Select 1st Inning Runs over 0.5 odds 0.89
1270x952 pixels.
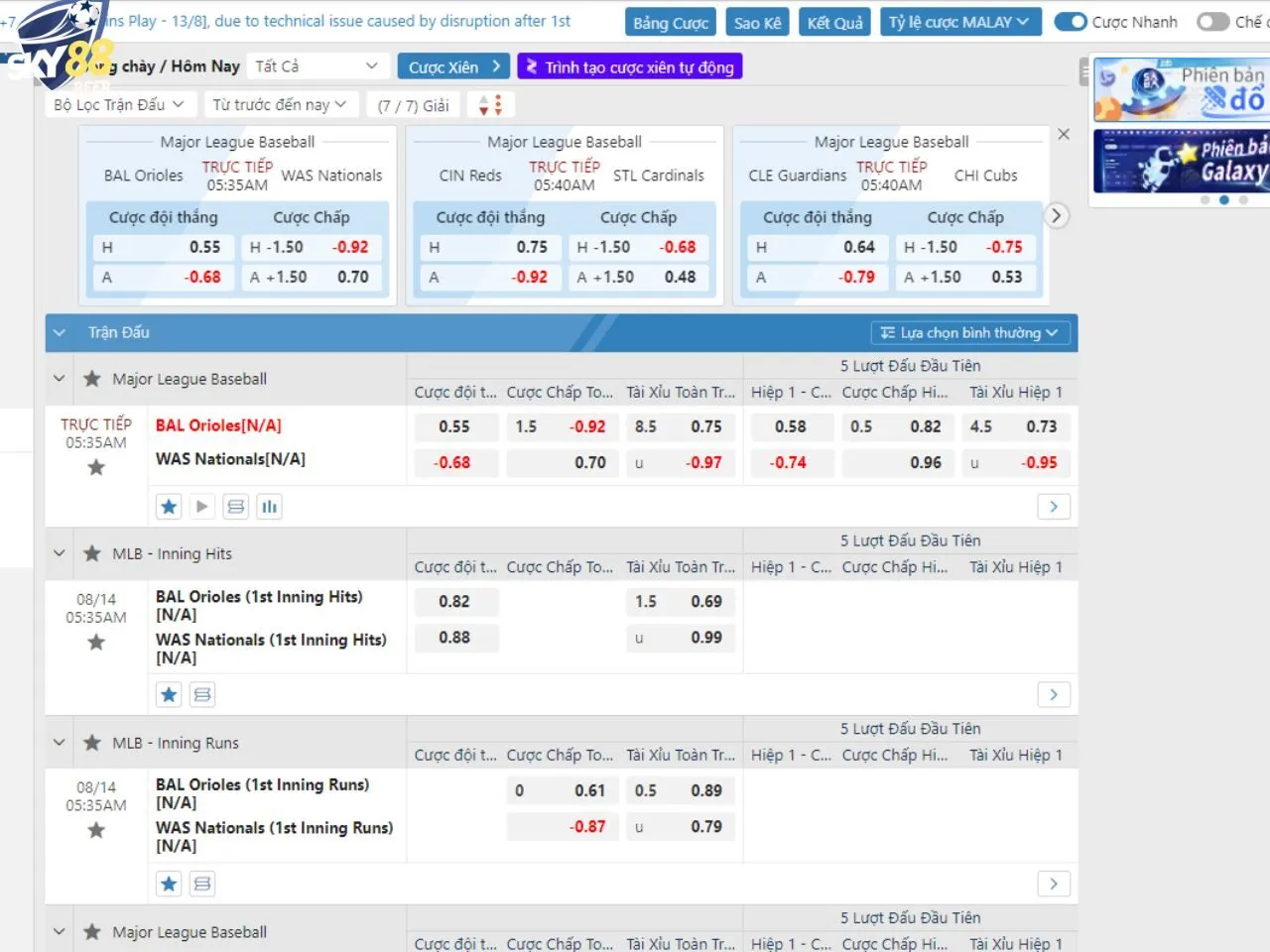(681, 790)
